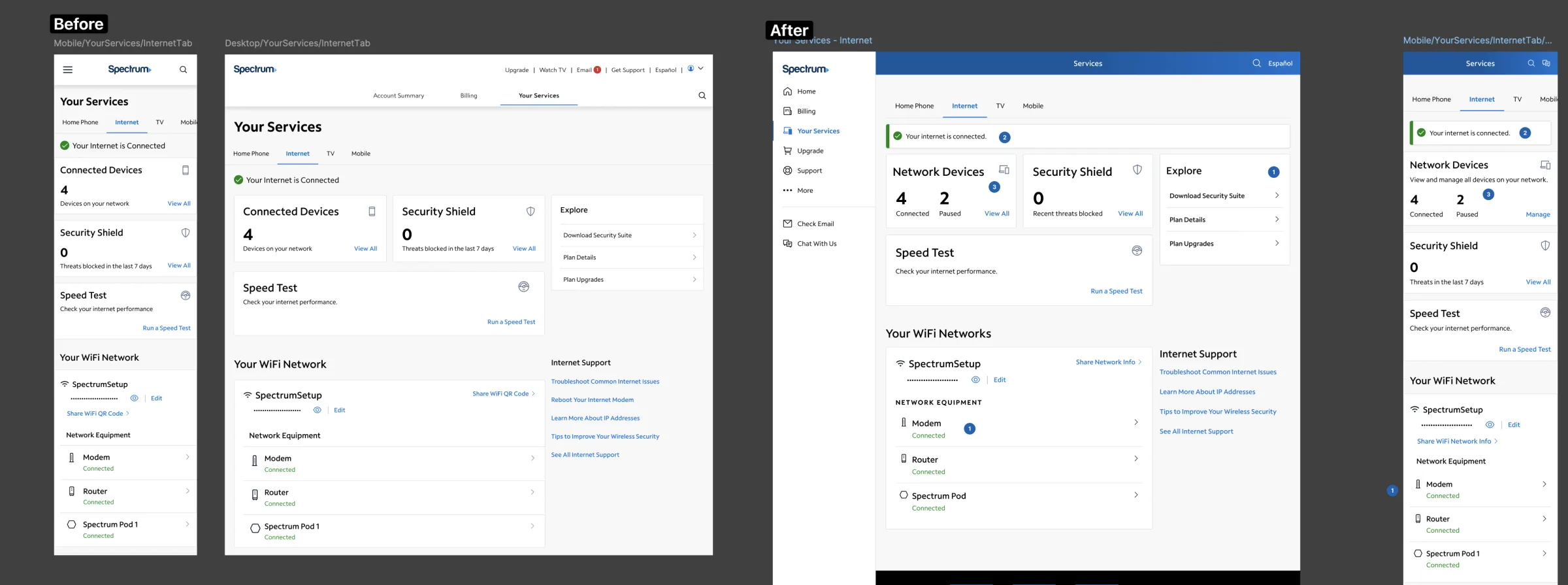Click Connected Devices card icon in Before desktop
Screen dimensions: 1568x585
372,211
